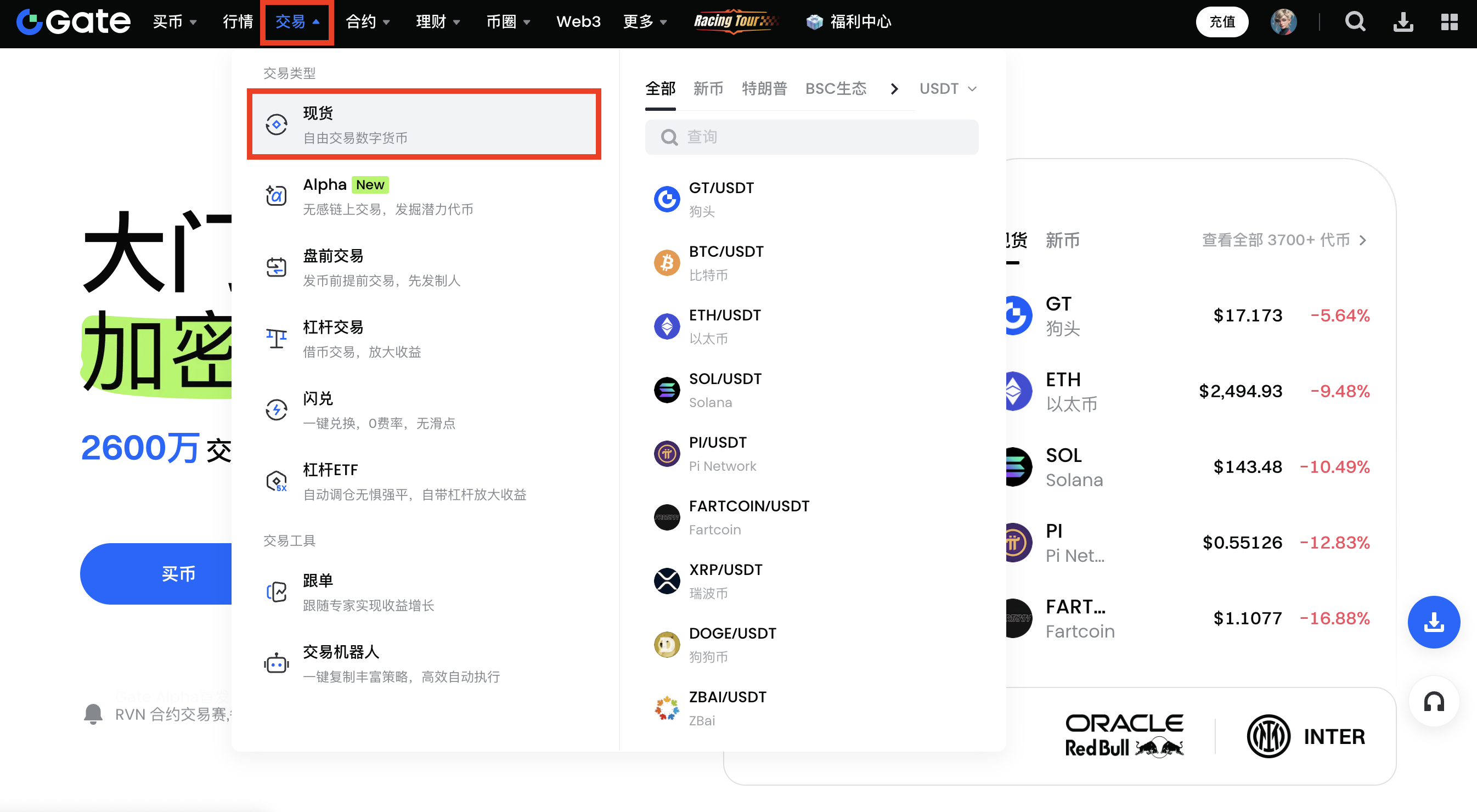Open the grid apps menu icon

click(1449, 22)
